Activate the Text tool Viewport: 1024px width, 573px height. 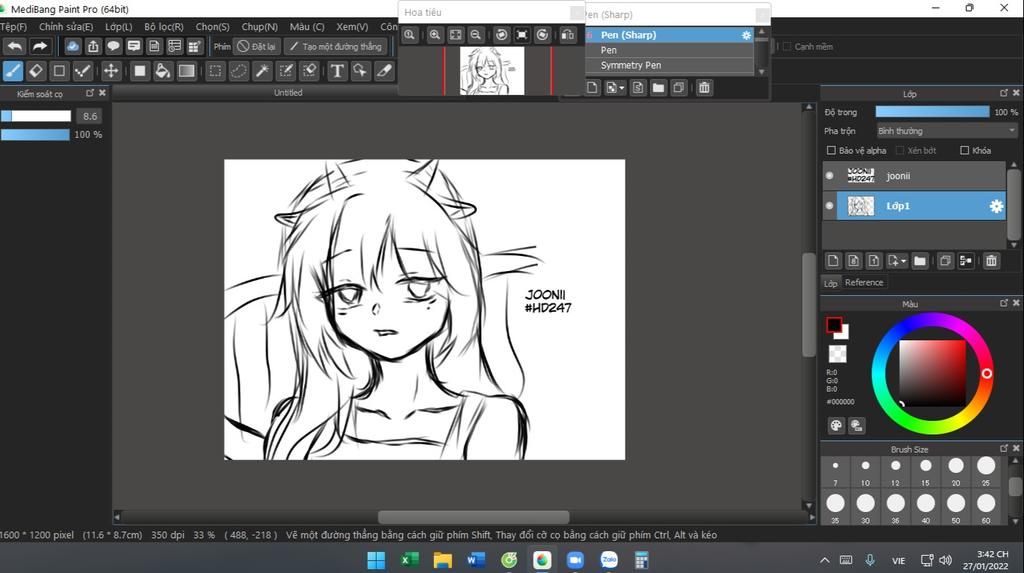[337, 71]
